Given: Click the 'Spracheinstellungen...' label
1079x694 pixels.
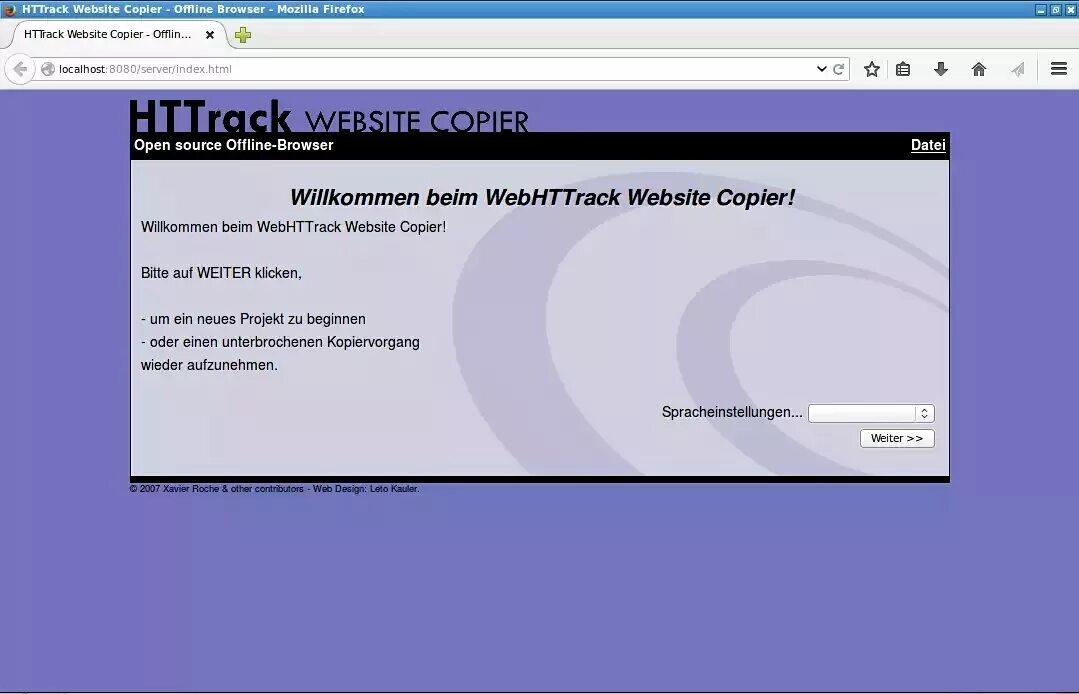Looking at the screenshot, I should (x=731, y=412).
